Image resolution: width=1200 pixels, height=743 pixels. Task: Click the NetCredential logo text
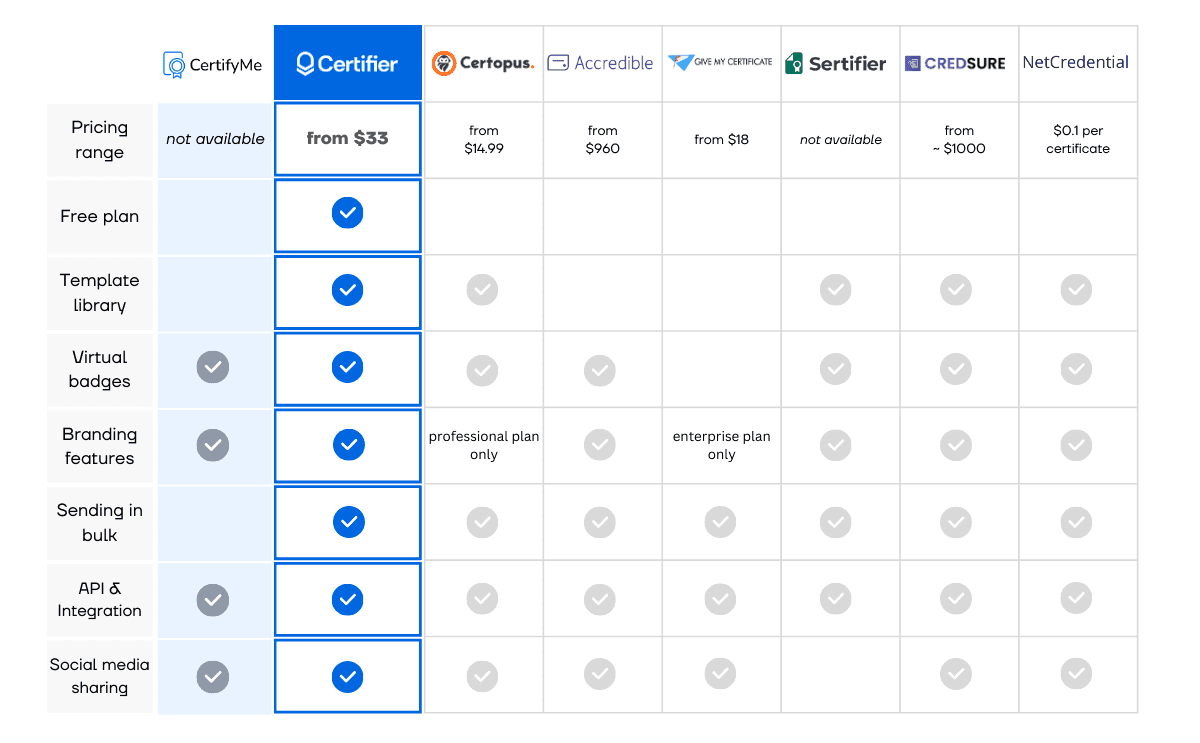click(1076, 62)
